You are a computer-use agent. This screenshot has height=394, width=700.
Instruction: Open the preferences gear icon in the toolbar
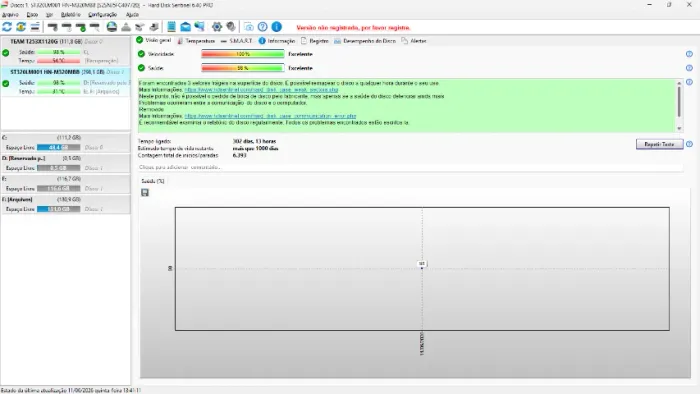point(217,27)
